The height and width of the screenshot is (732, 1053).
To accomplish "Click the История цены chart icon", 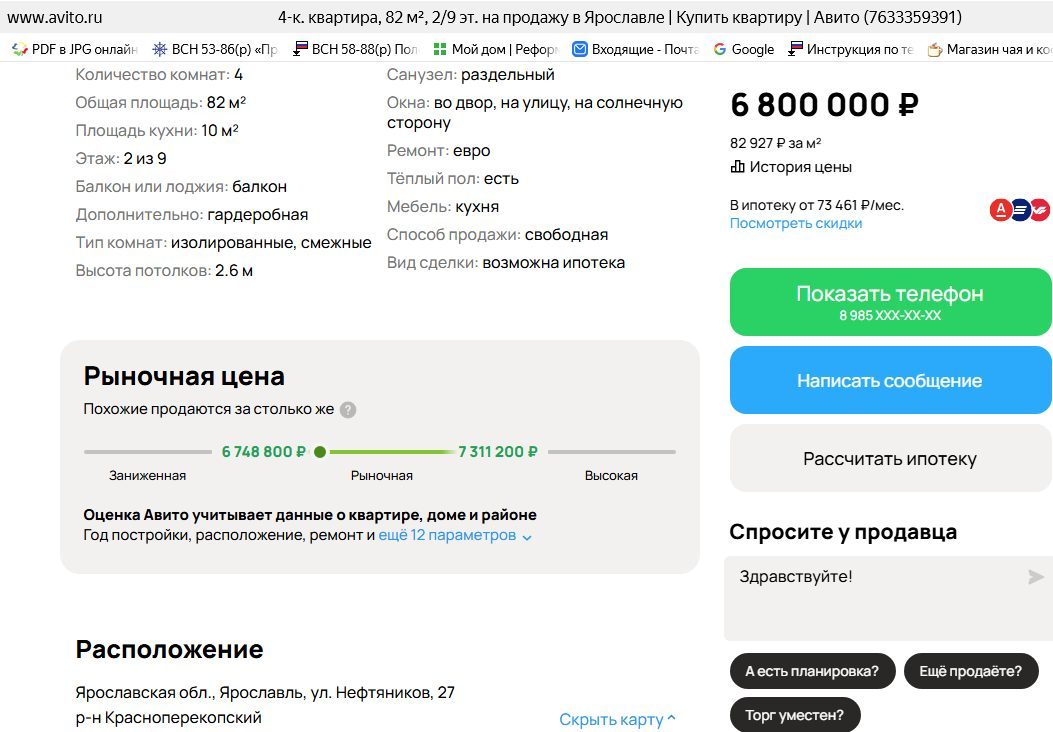I will (x=737, y=167).
